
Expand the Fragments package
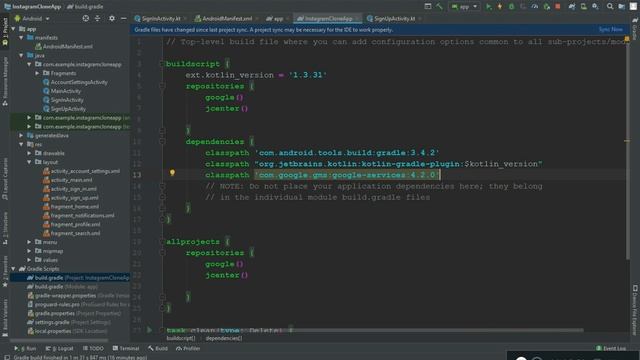point(37,73)
